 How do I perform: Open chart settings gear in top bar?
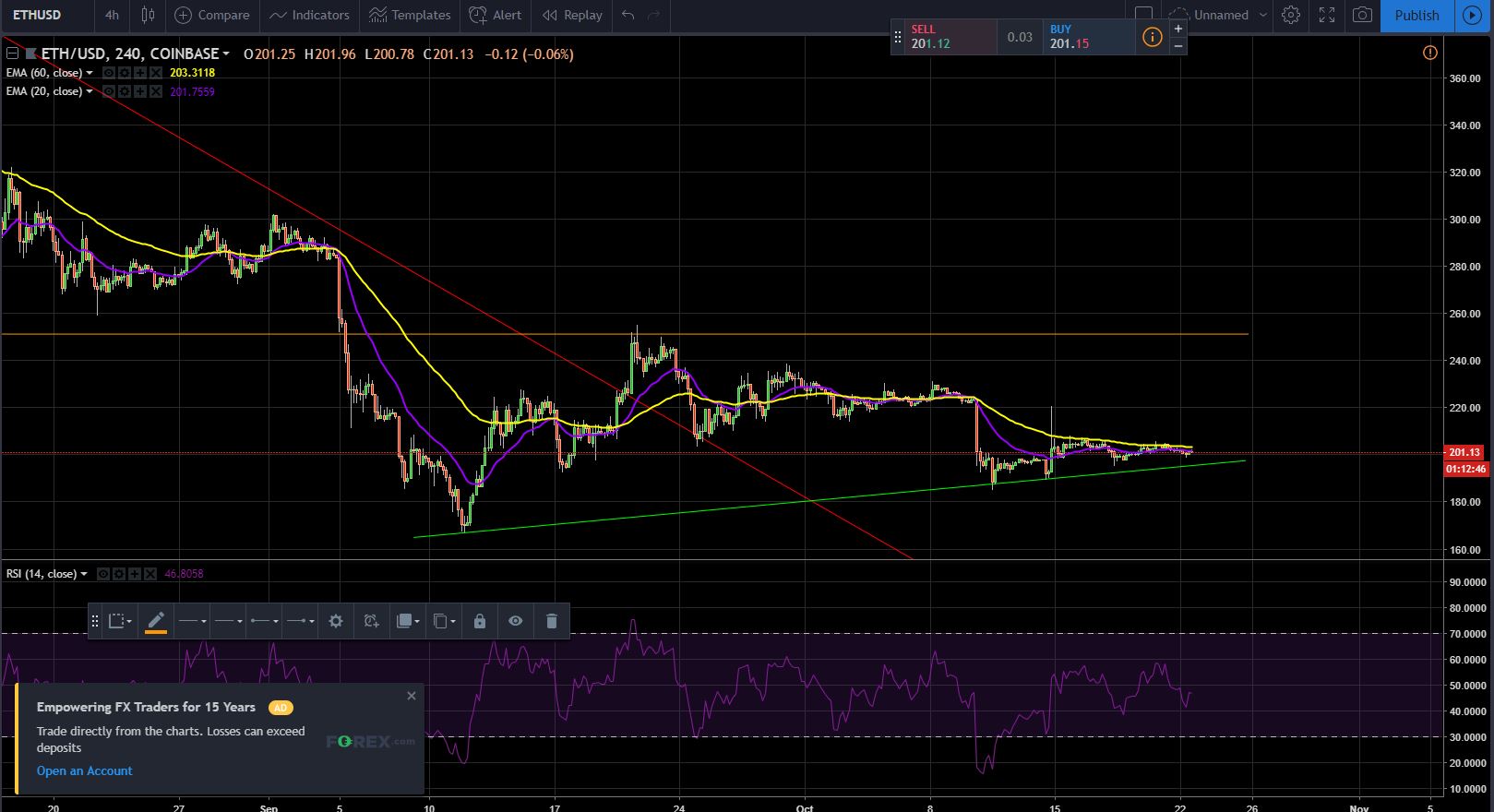1291,15
